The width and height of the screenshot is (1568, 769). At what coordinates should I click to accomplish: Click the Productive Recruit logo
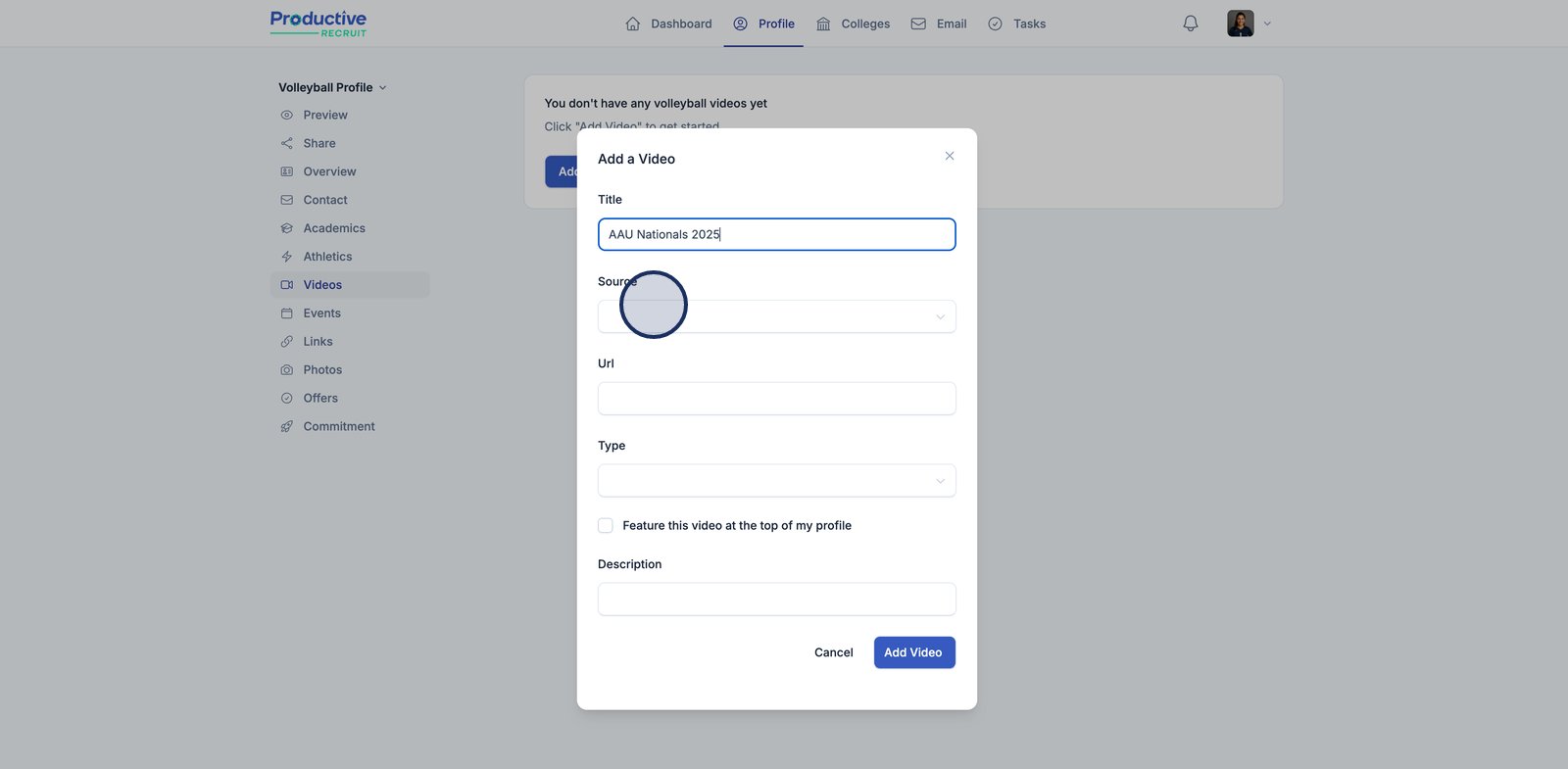(x=318, y=24)
